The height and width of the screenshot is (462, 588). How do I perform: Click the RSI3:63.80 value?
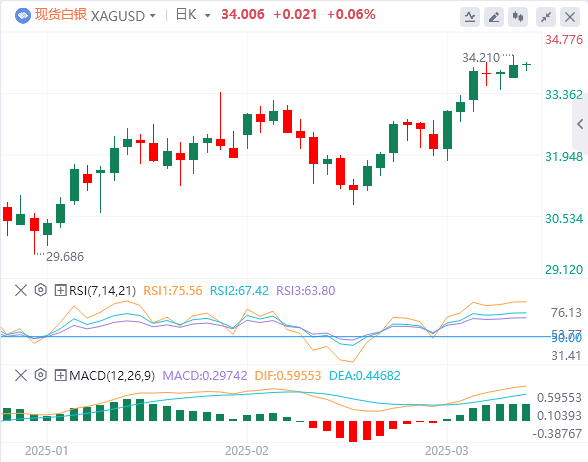[306, 291]
